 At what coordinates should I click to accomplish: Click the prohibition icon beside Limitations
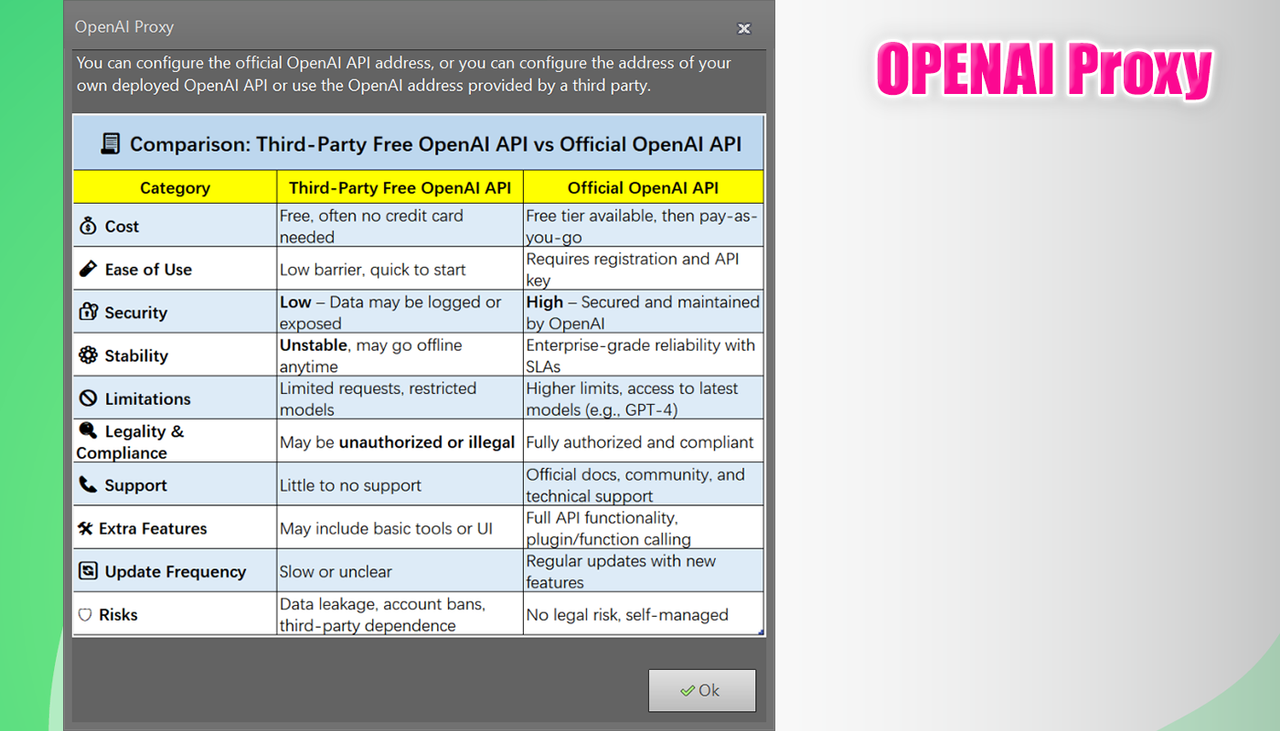pos(86,398)
